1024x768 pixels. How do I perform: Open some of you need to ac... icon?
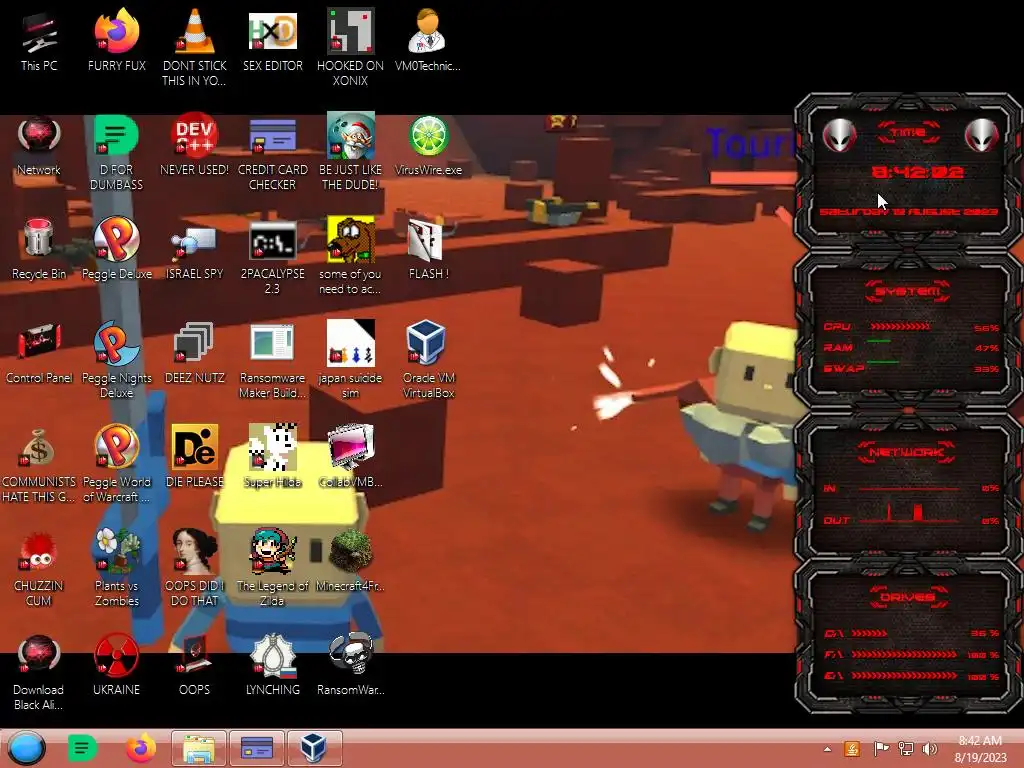point(351,256)
